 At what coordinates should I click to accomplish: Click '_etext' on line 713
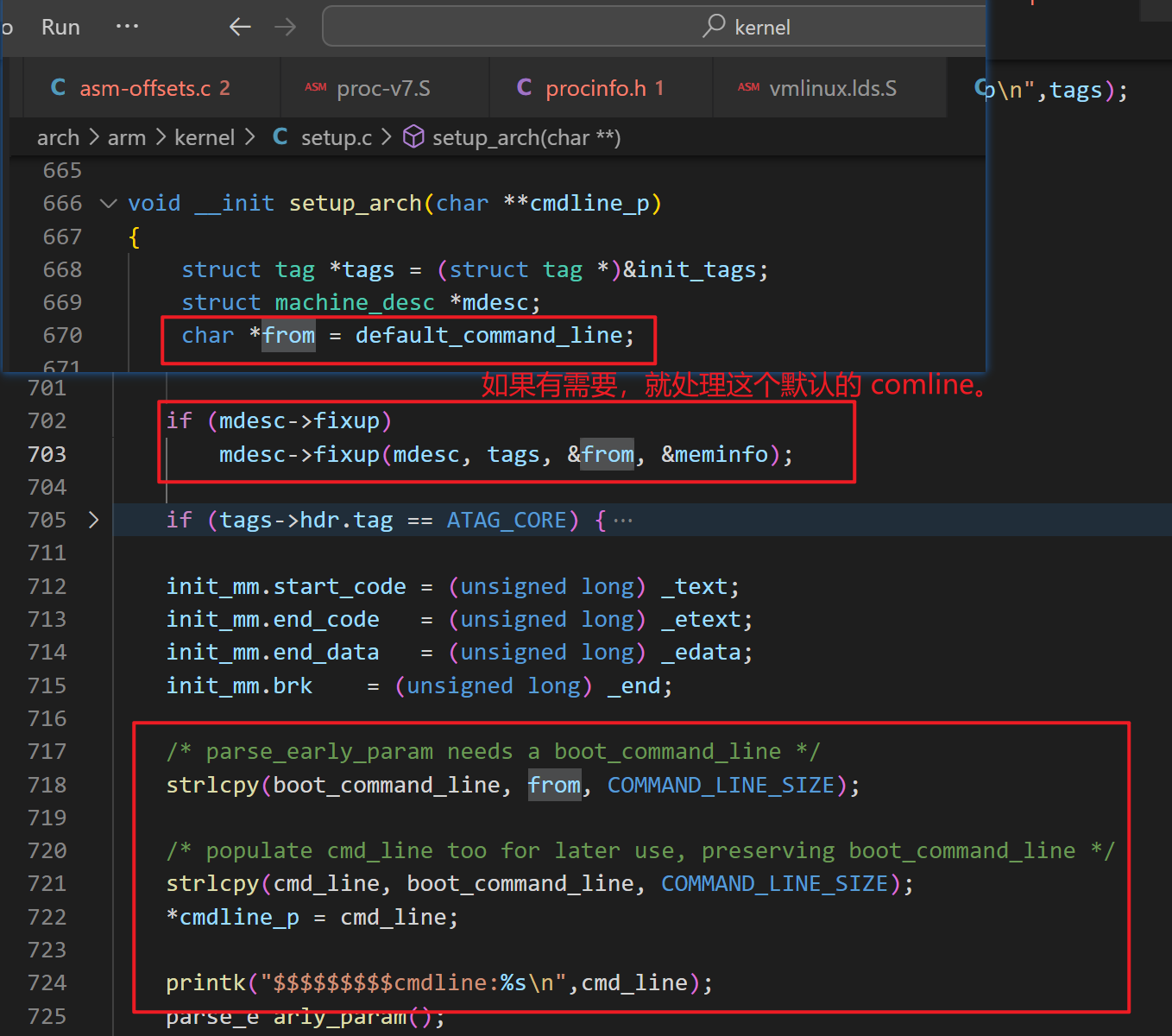[x=701, y=619]
